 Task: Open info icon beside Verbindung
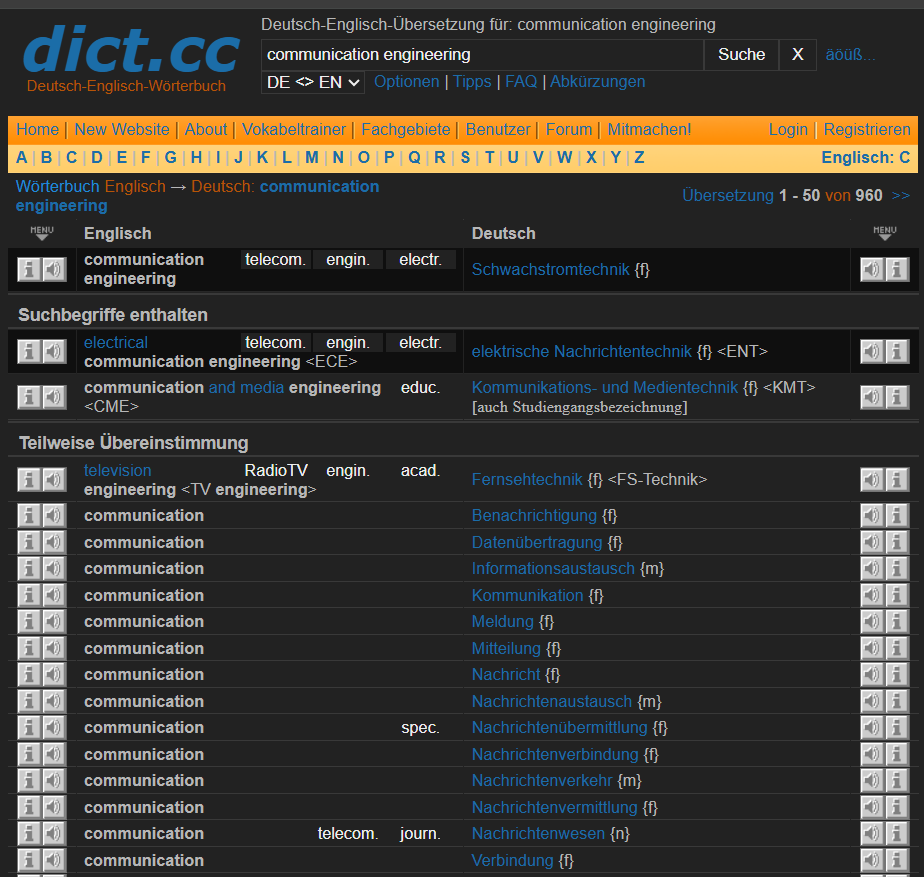[897, 860]
